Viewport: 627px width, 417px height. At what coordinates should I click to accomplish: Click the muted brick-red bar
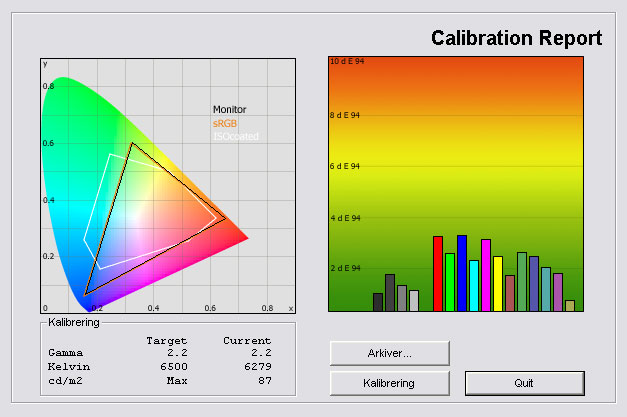click(510, 293)
